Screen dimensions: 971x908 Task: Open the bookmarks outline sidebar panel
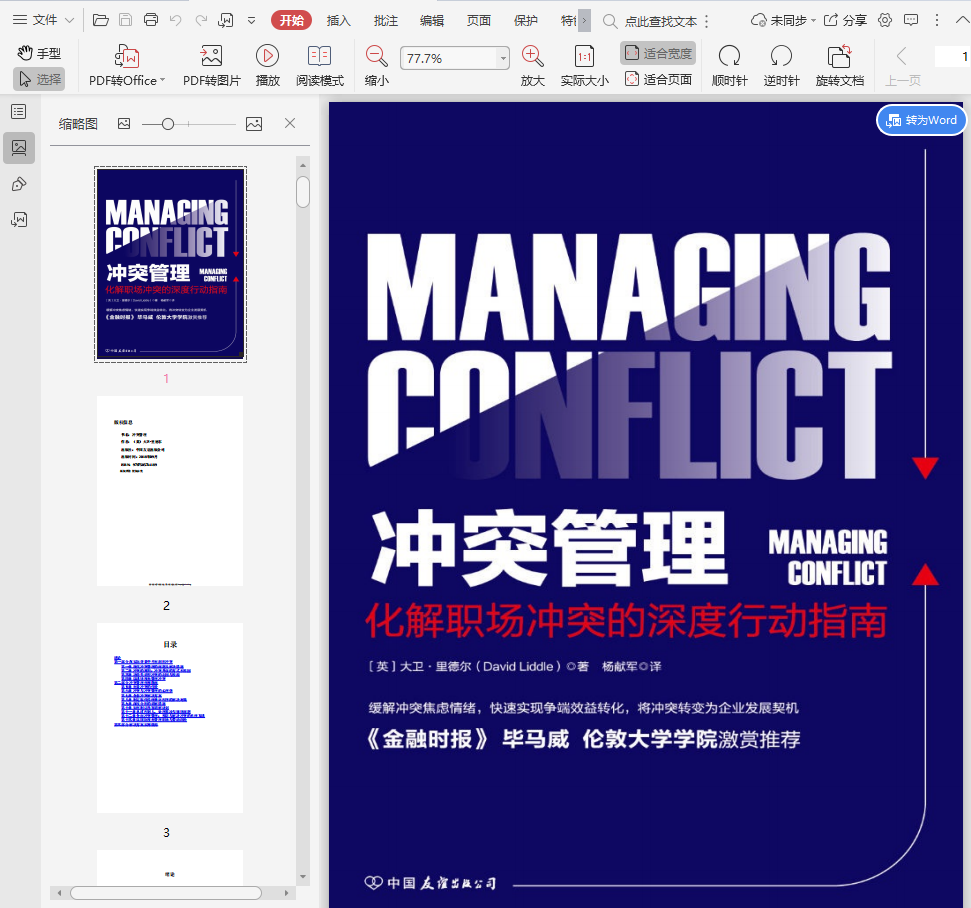click(x=19, y=111)
